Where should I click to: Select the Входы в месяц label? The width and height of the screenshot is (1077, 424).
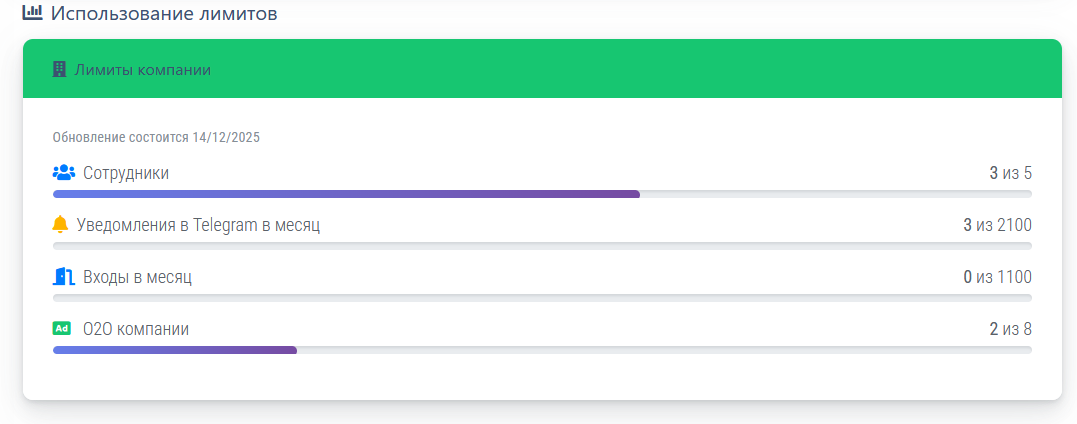point(137,277)
